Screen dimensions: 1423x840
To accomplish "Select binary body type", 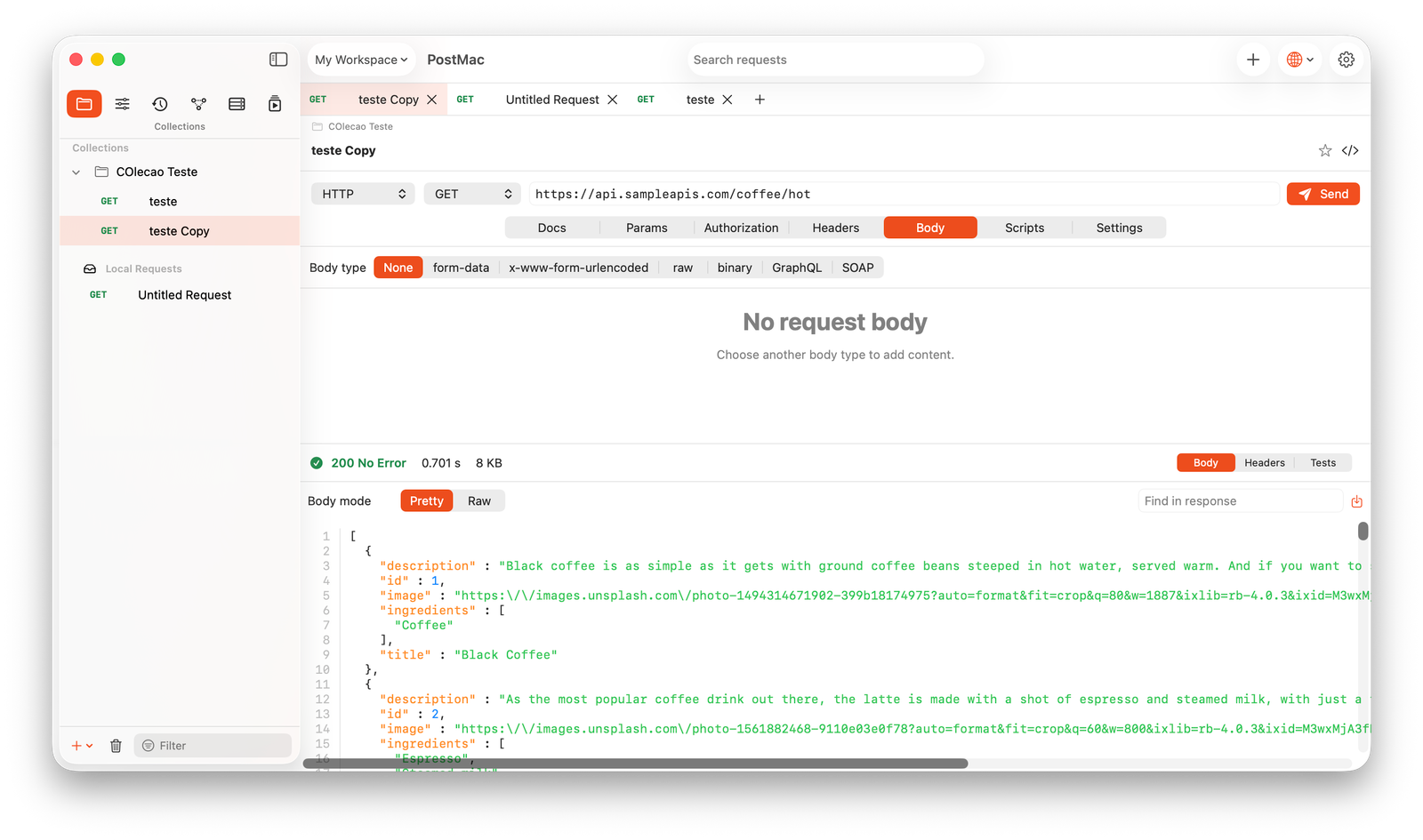I will [x=735, y=268].
